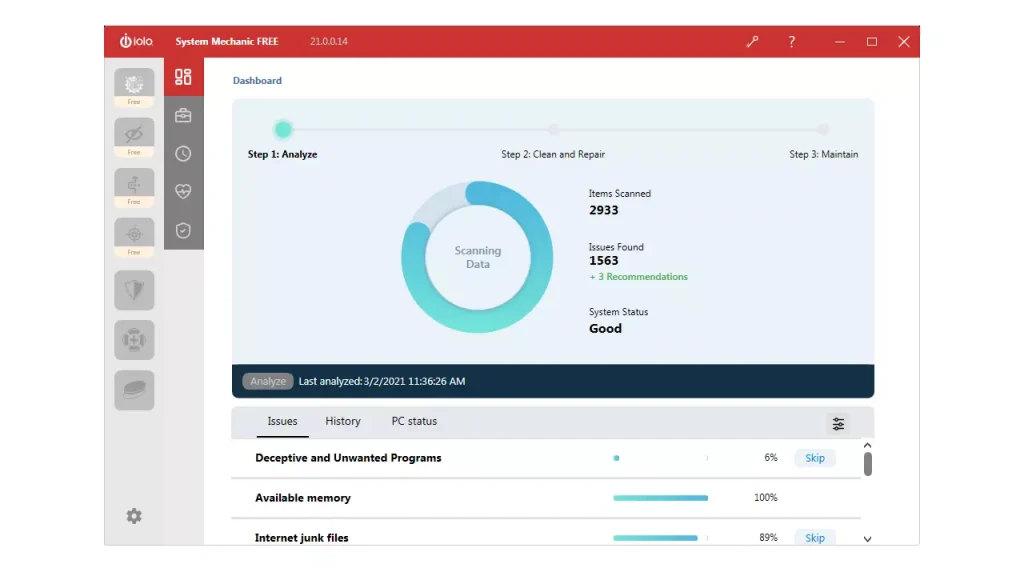Click the Step 2 Clean and Repair marker

[x=553, y=129]
